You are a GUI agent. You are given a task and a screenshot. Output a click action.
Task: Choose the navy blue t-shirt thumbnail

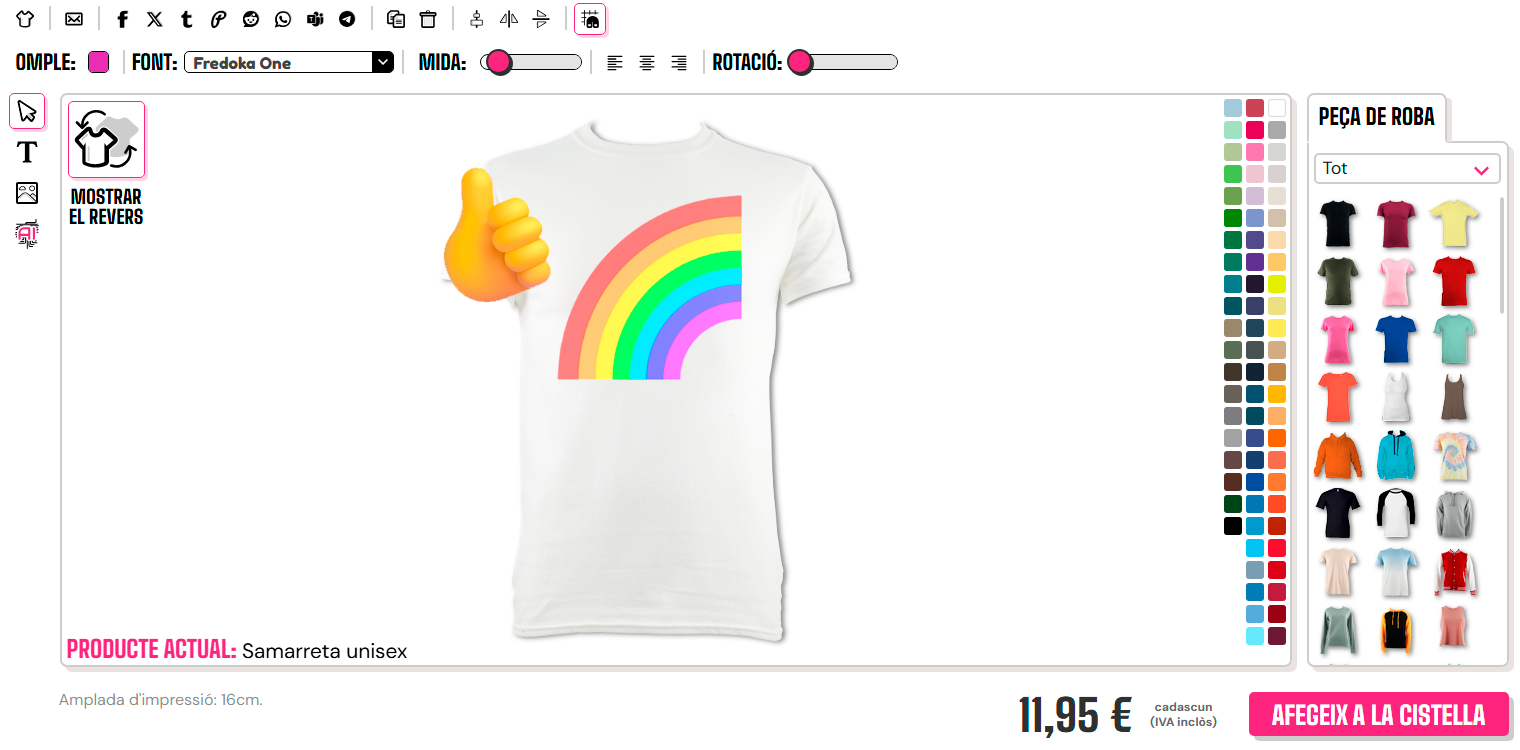click(x=1394, y=339)
